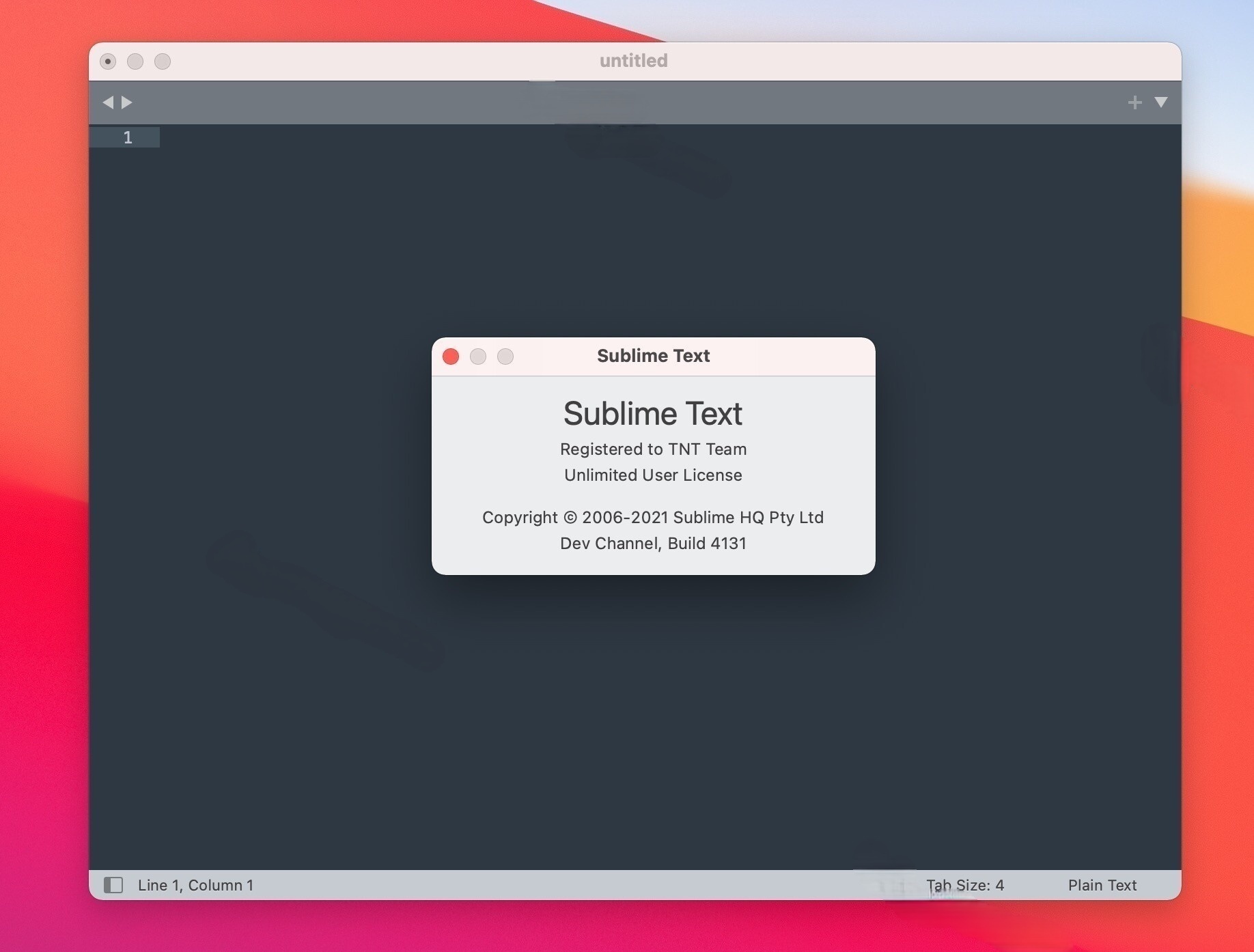
Task: Close the untitled editor window
Action: (108, 61)
